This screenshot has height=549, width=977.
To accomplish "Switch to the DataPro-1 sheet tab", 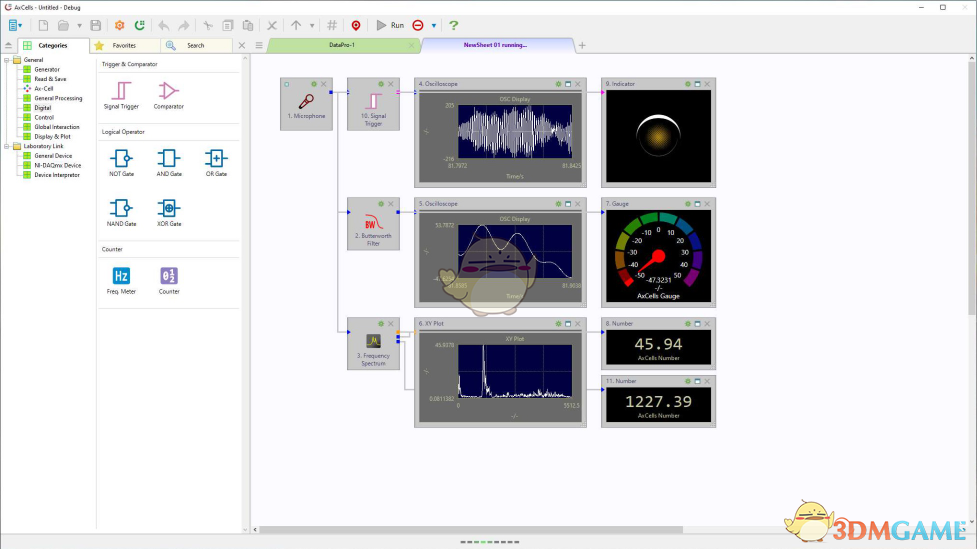I will 342,45.
